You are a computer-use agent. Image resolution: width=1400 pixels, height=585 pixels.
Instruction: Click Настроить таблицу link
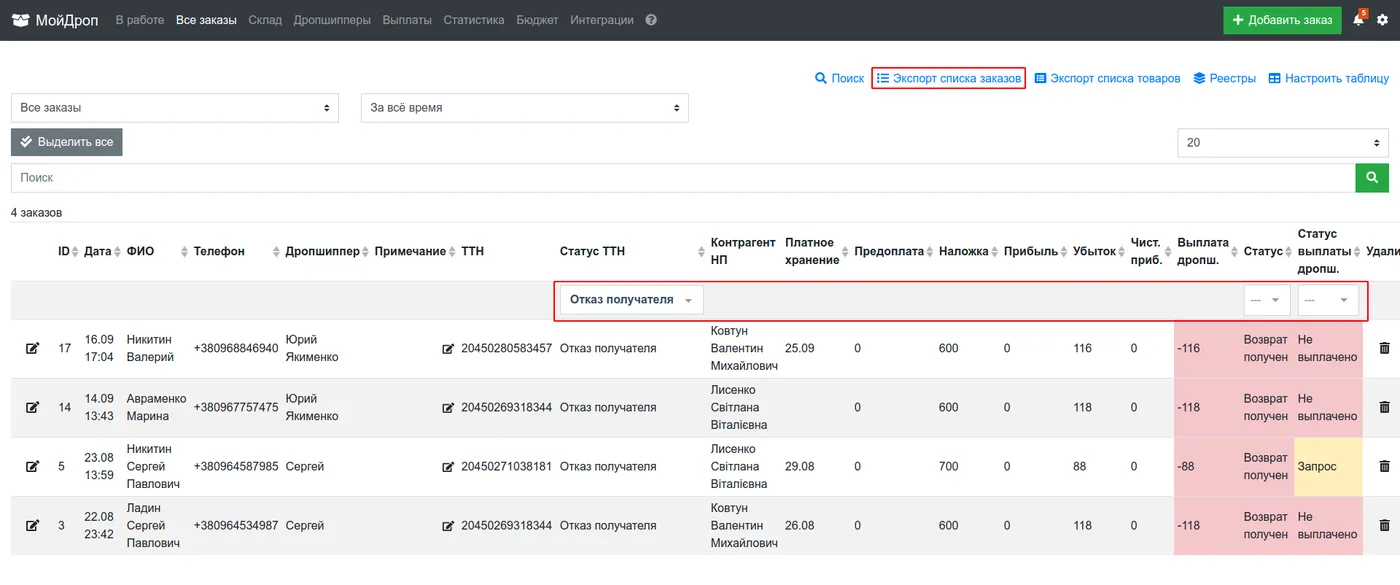1329,78
